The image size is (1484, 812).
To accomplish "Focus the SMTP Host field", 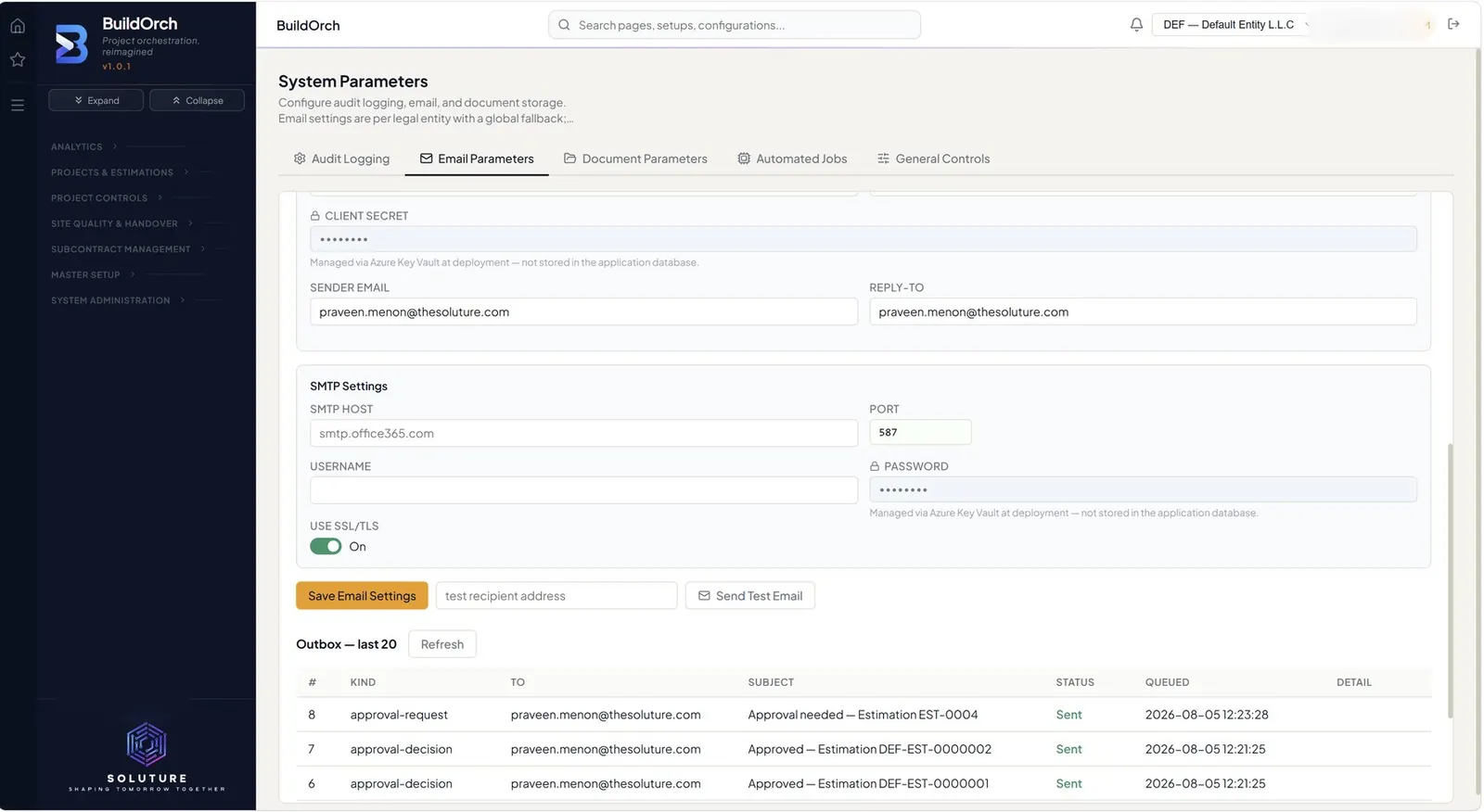I will [x=583, y=434].
